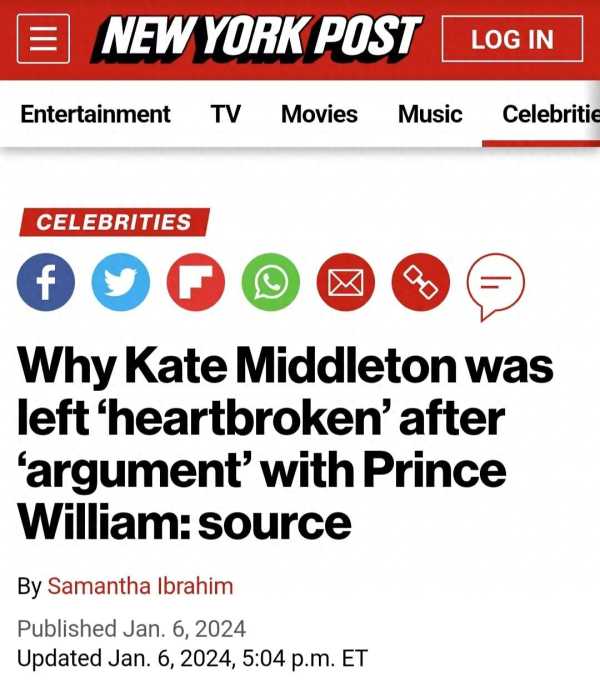Share article on Twitter

pyautogui.click(x=121, y=282)
